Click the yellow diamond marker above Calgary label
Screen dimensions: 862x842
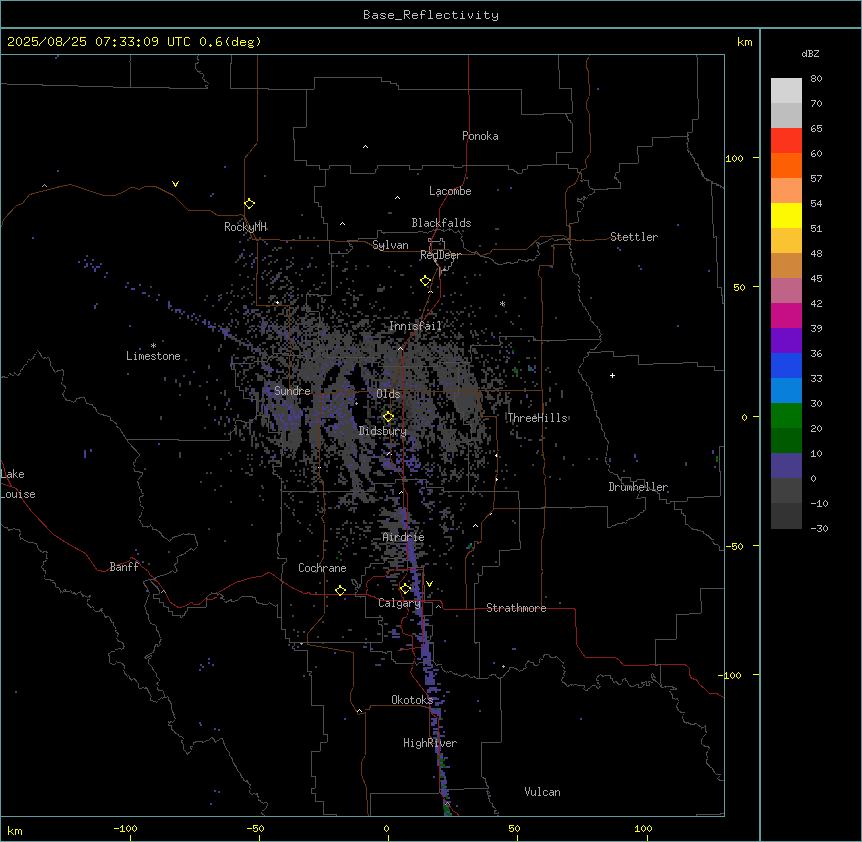pos(405,589)
